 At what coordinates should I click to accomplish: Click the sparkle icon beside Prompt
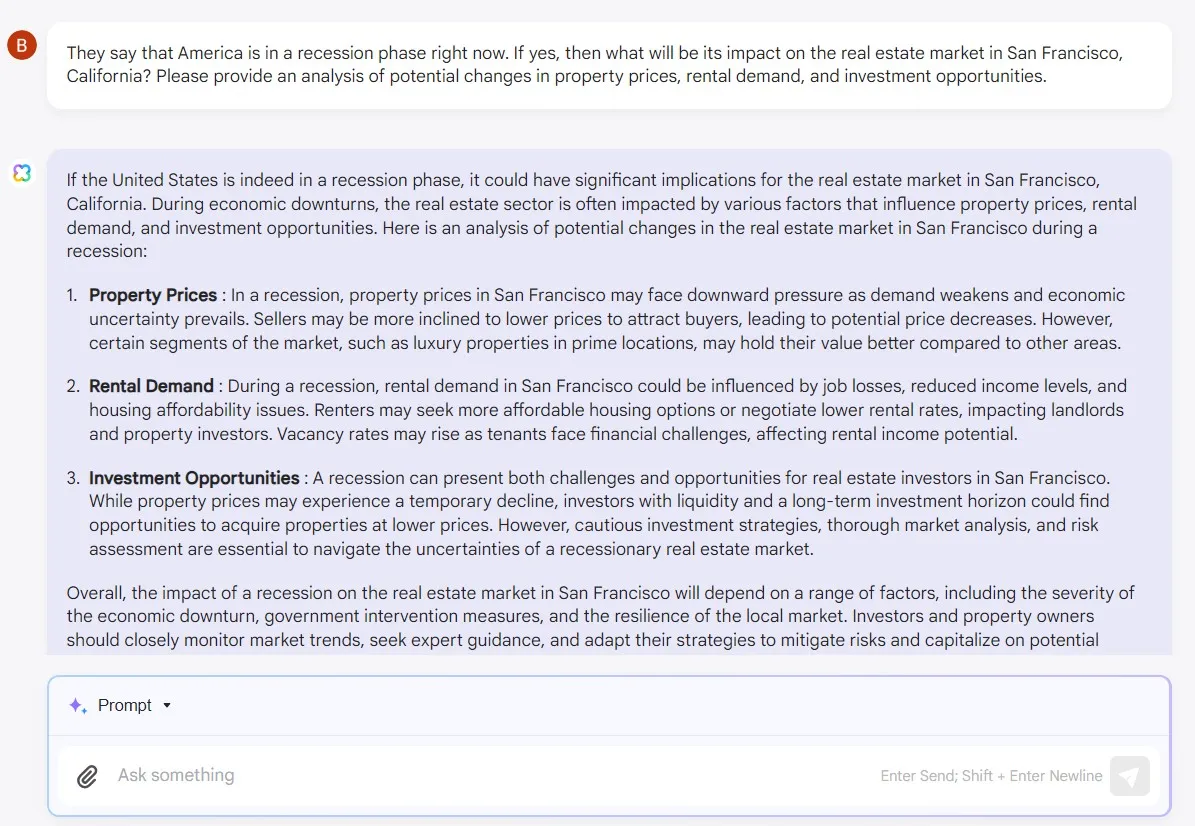(77, 705)
